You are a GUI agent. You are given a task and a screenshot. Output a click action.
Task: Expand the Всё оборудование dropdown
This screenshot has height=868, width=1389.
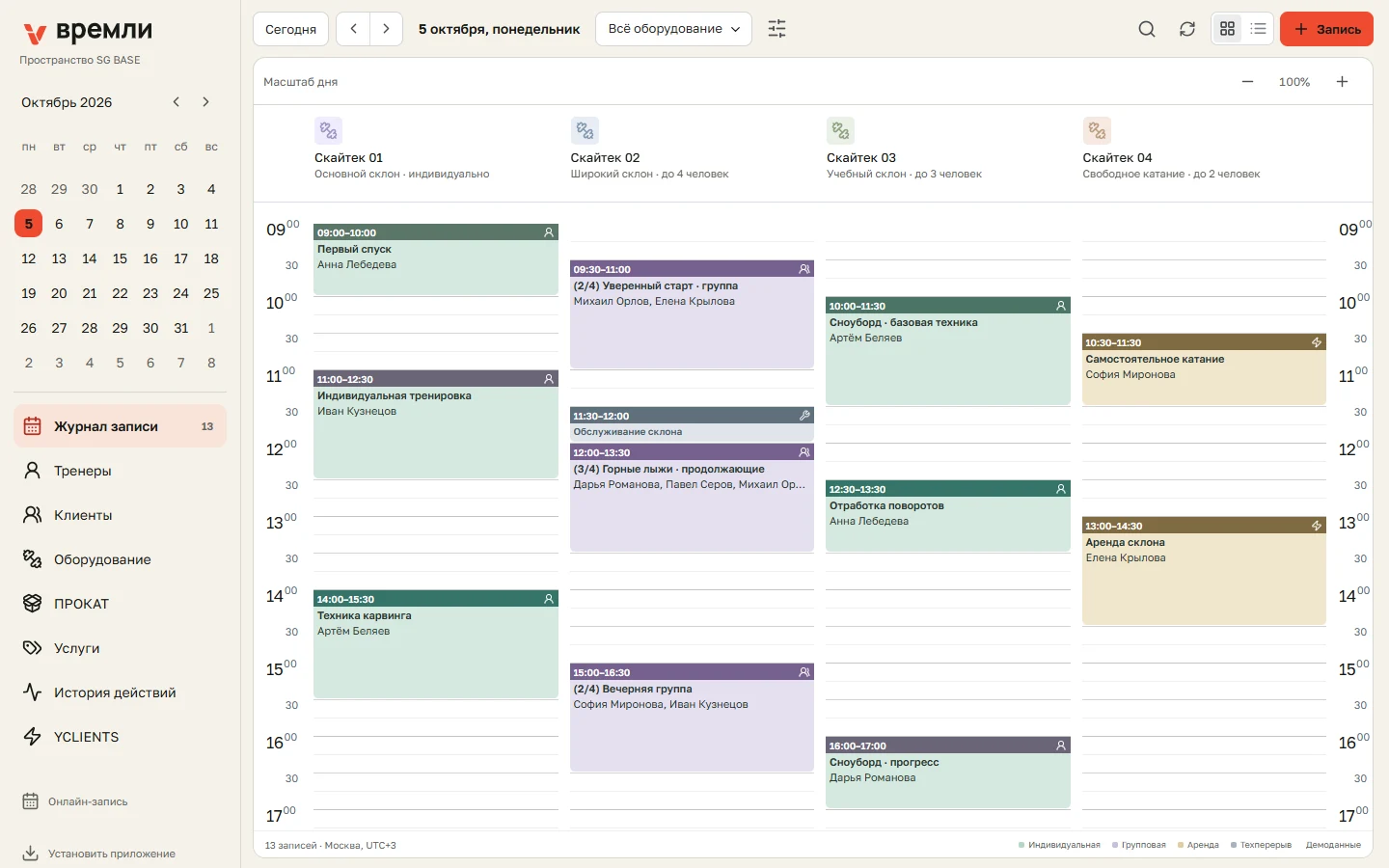point(674,29)
